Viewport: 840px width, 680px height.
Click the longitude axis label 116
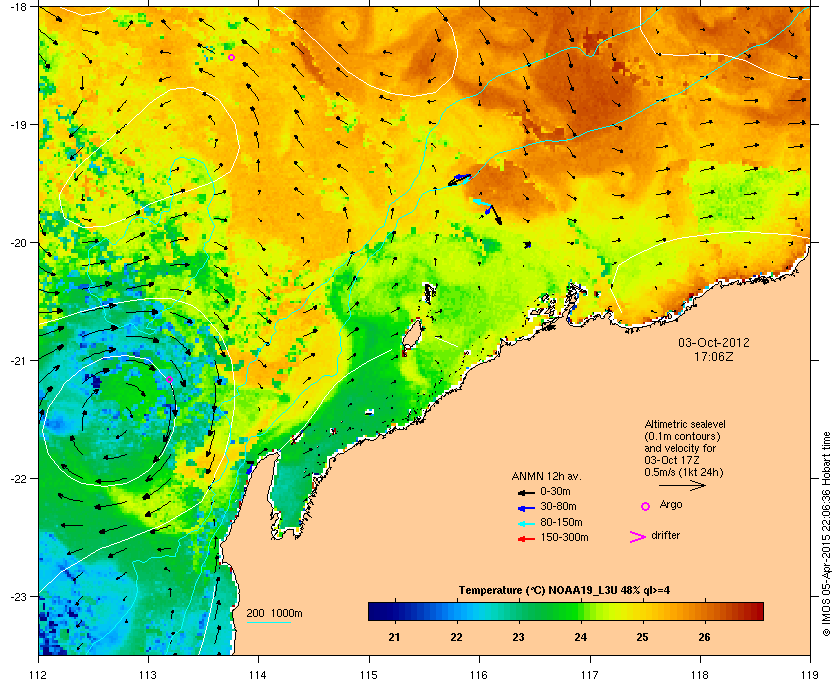[x=479, y=674]
